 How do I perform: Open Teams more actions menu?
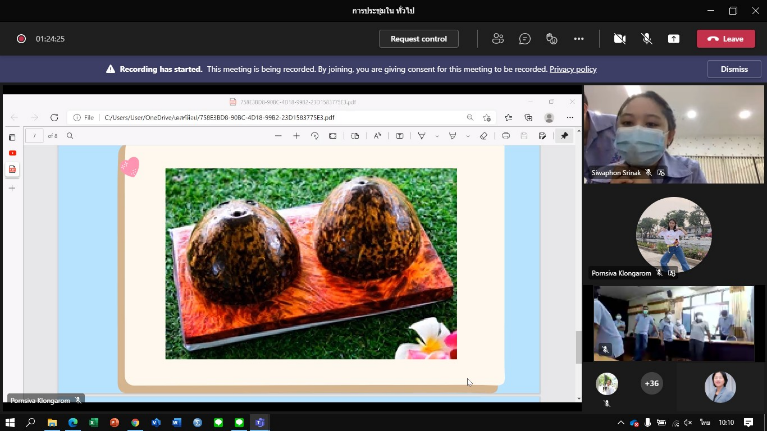click(579, 39)
